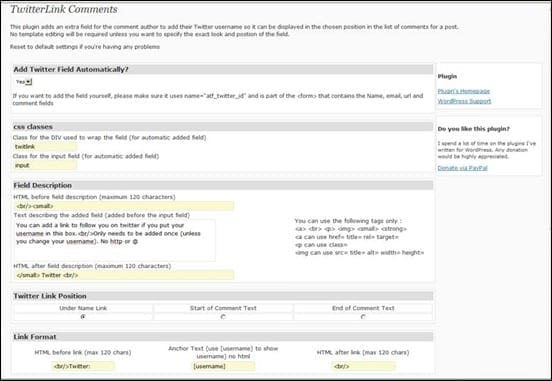This screenshot has height=381, width=552.
Task: Click the Start of Comment Text label
Action: 223,308
